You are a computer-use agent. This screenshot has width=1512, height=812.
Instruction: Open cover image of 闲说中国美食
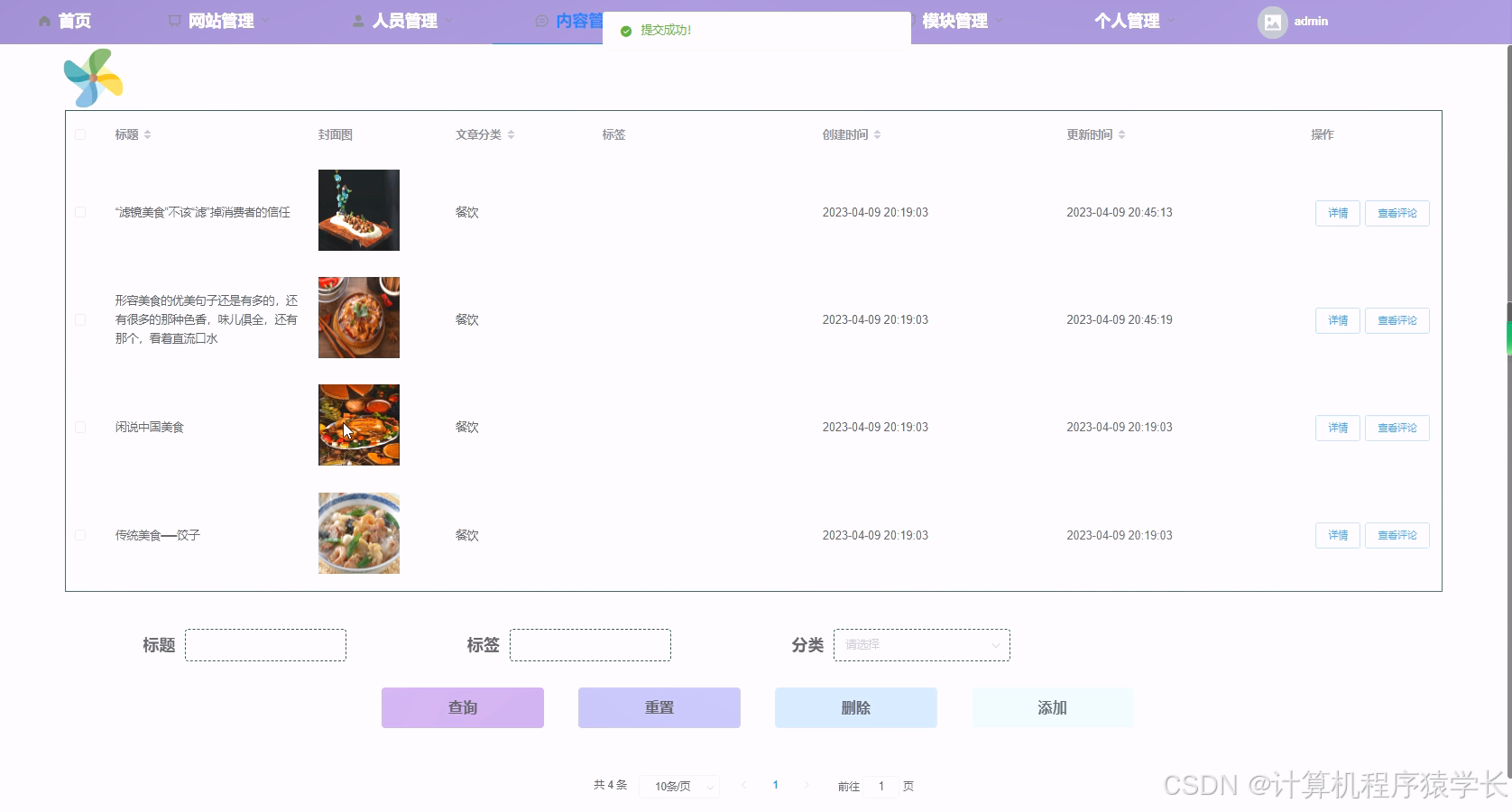coord(359,425)
